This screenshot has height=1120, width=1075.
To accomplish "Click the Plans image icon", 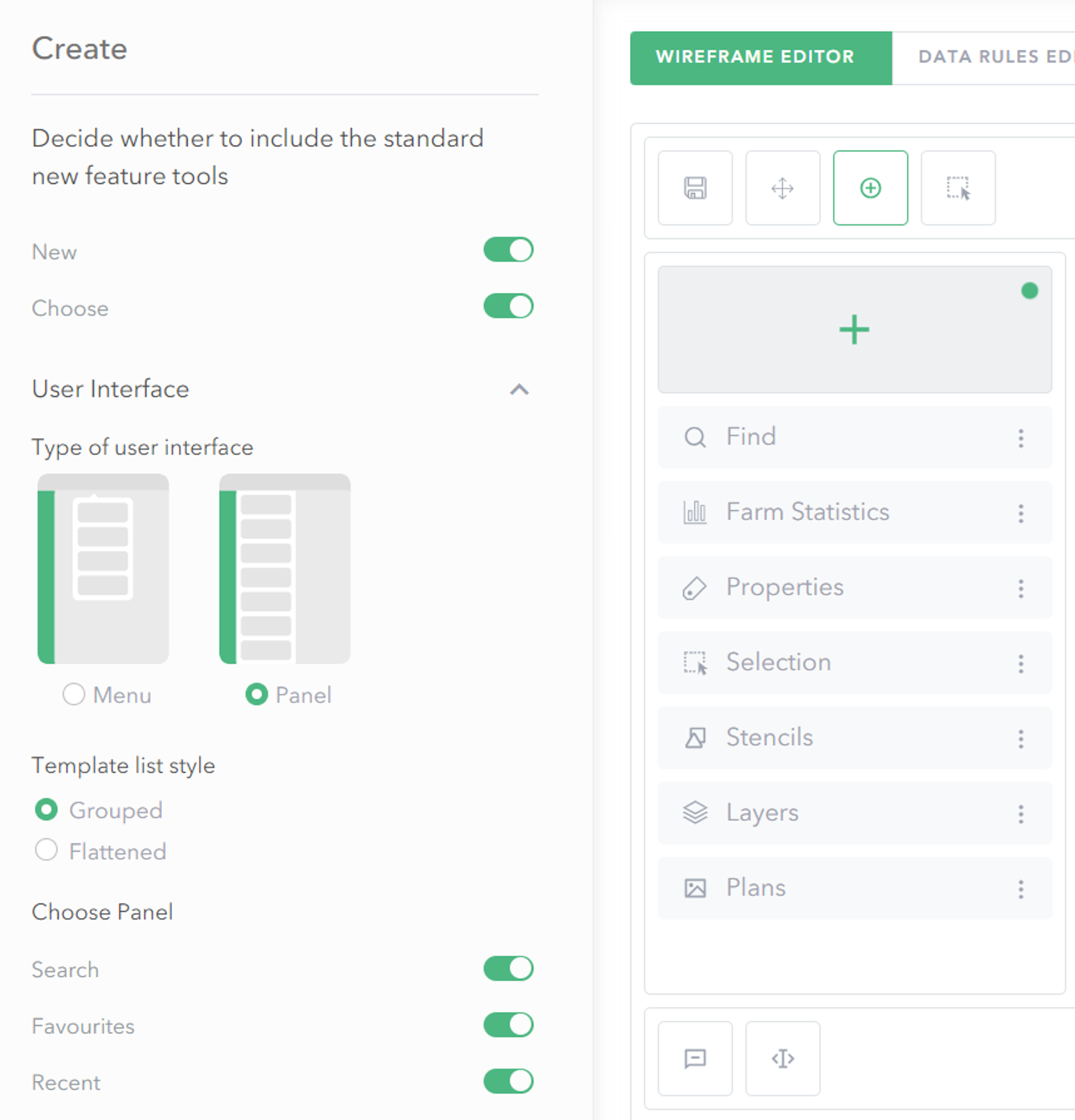I will pyautogui.click(x=695, y=889).
